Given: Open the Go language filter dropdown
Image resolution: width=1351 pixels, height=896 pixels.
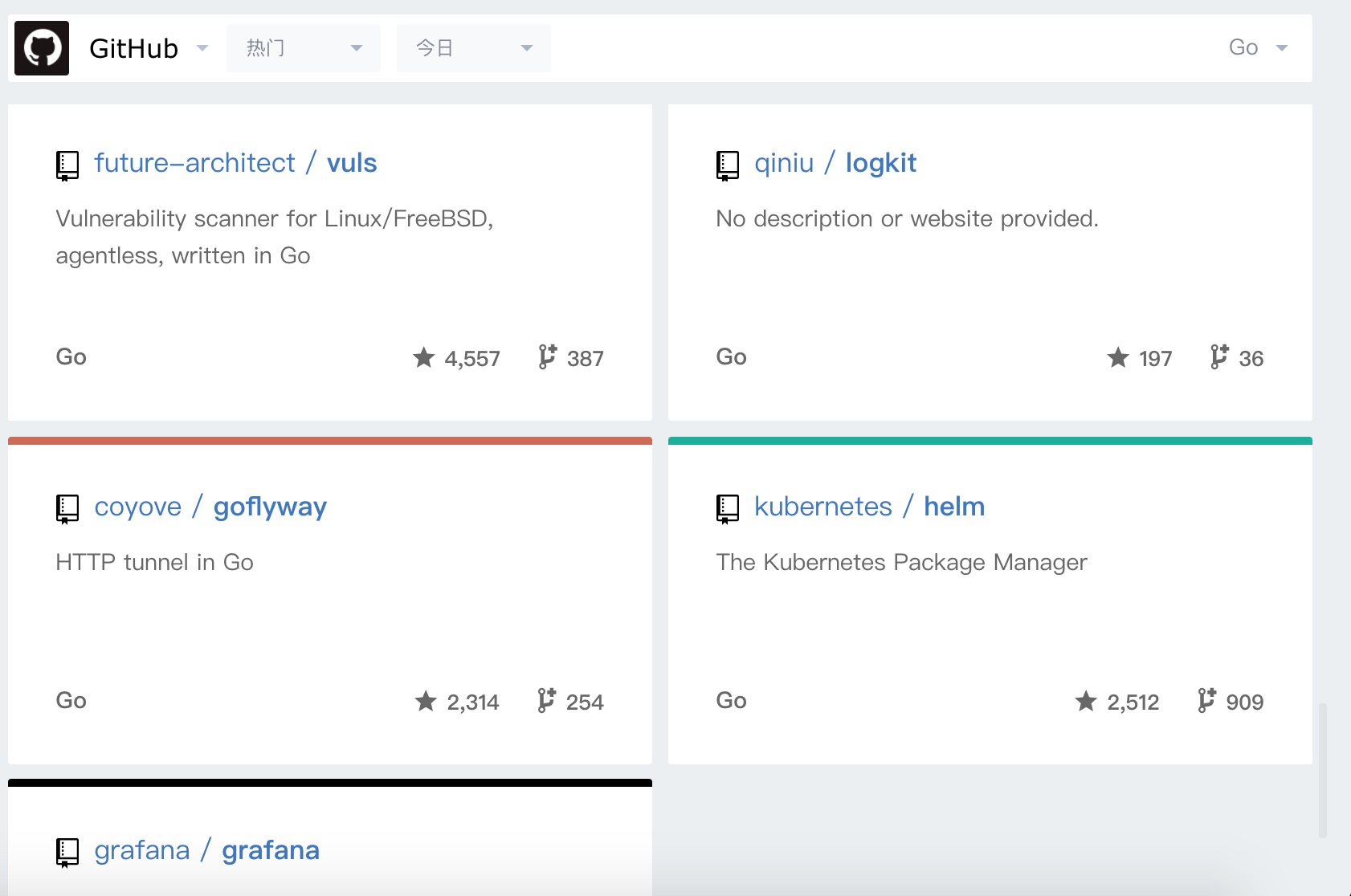Looking at the screenshot, I should [1259, 48].
